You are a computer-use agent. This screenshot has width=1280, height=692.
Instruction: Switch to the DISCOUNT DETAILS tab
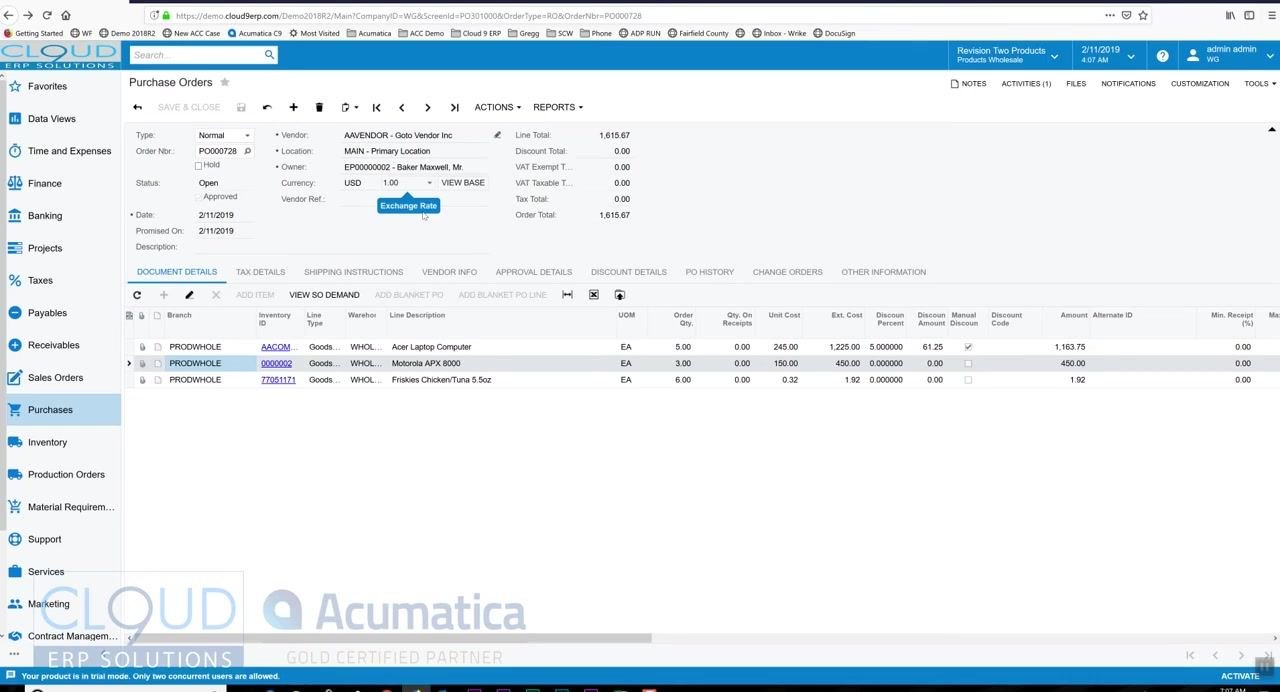click(x=628, y=272)
